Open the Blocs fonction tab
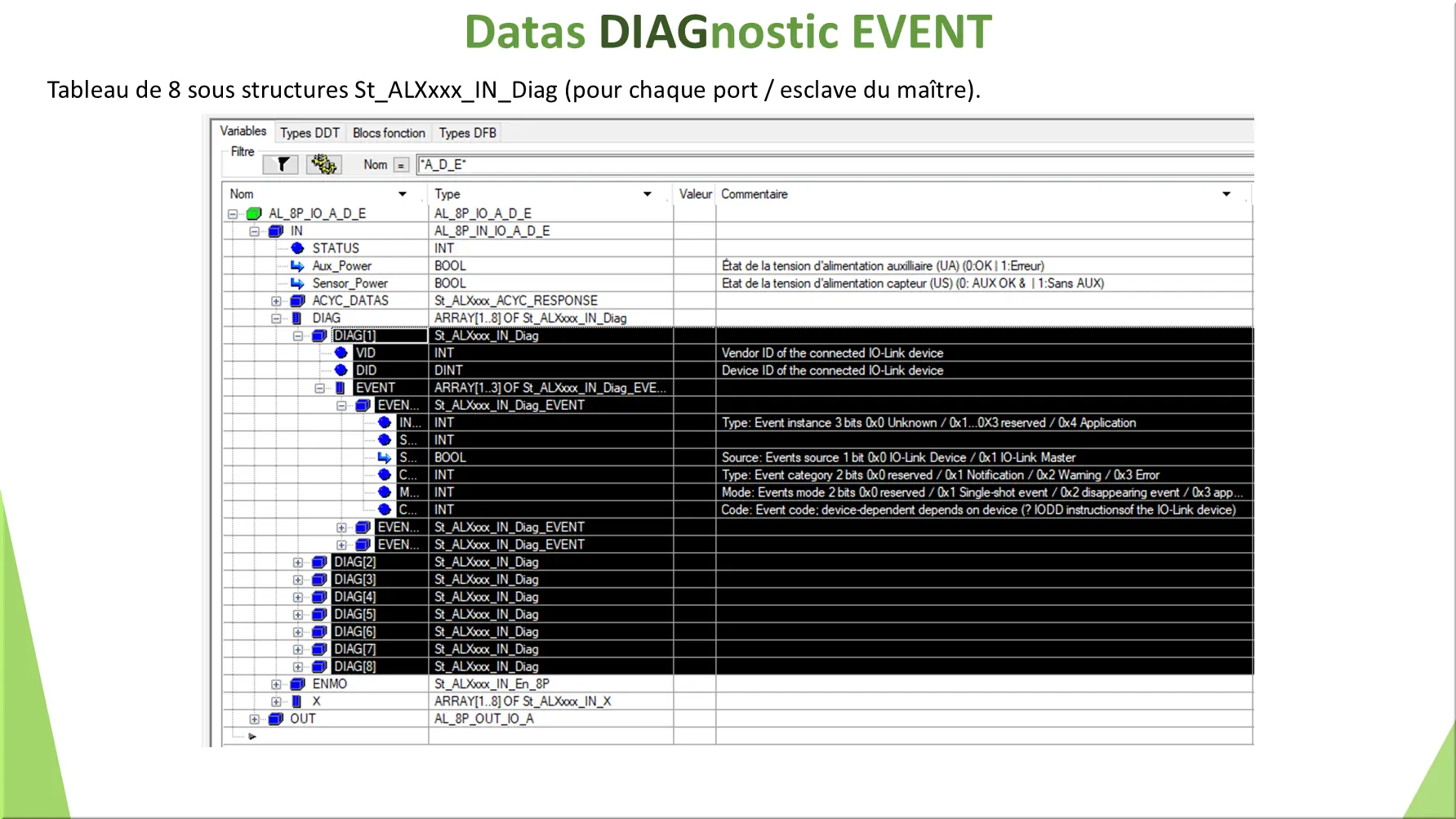The width and height of the screenshot is (1456, 819). pos(389,133)
